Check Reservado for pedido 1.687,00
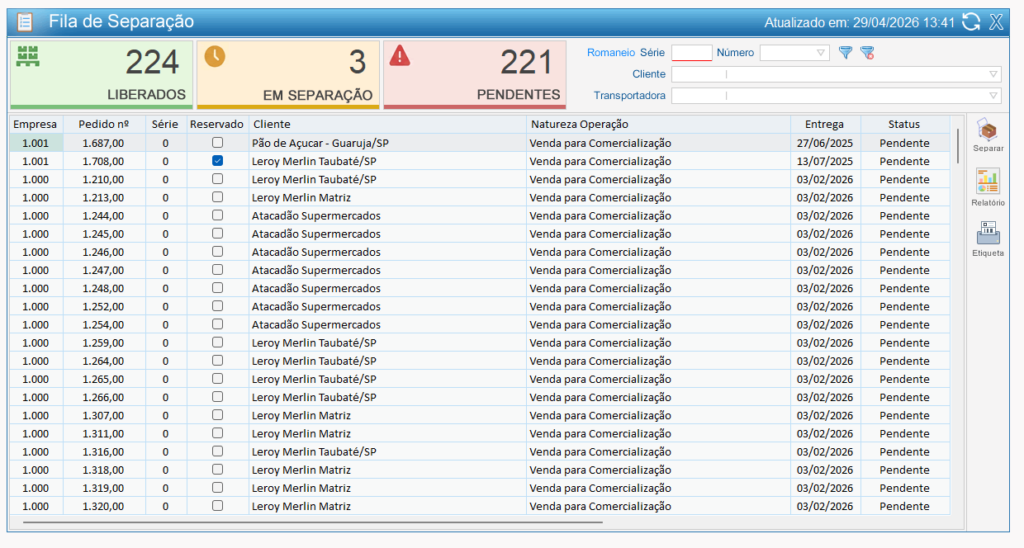This screenshot has width=1024, height=548. 217,143
